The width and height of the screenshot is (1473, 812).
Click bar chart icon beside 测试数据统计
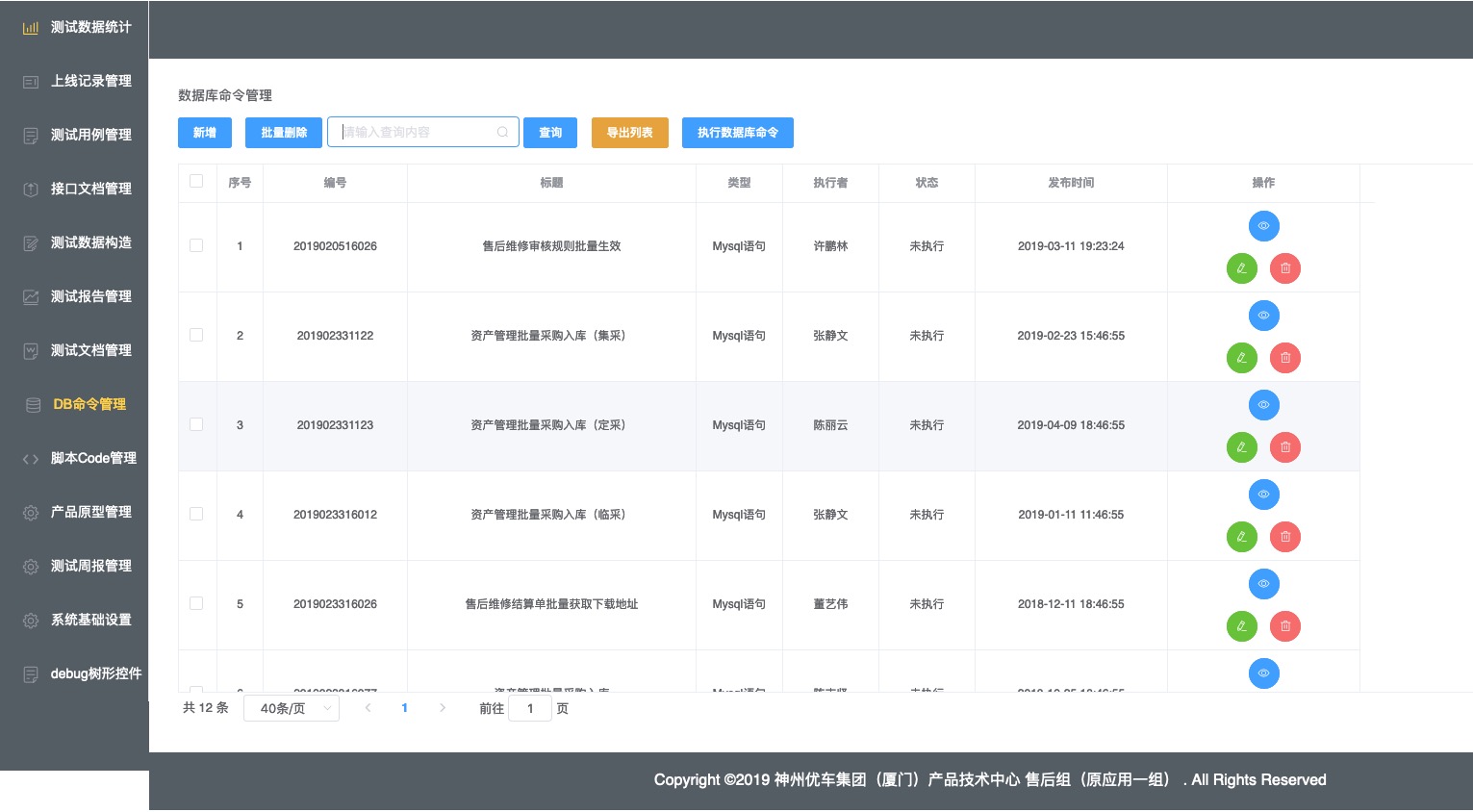31,28
